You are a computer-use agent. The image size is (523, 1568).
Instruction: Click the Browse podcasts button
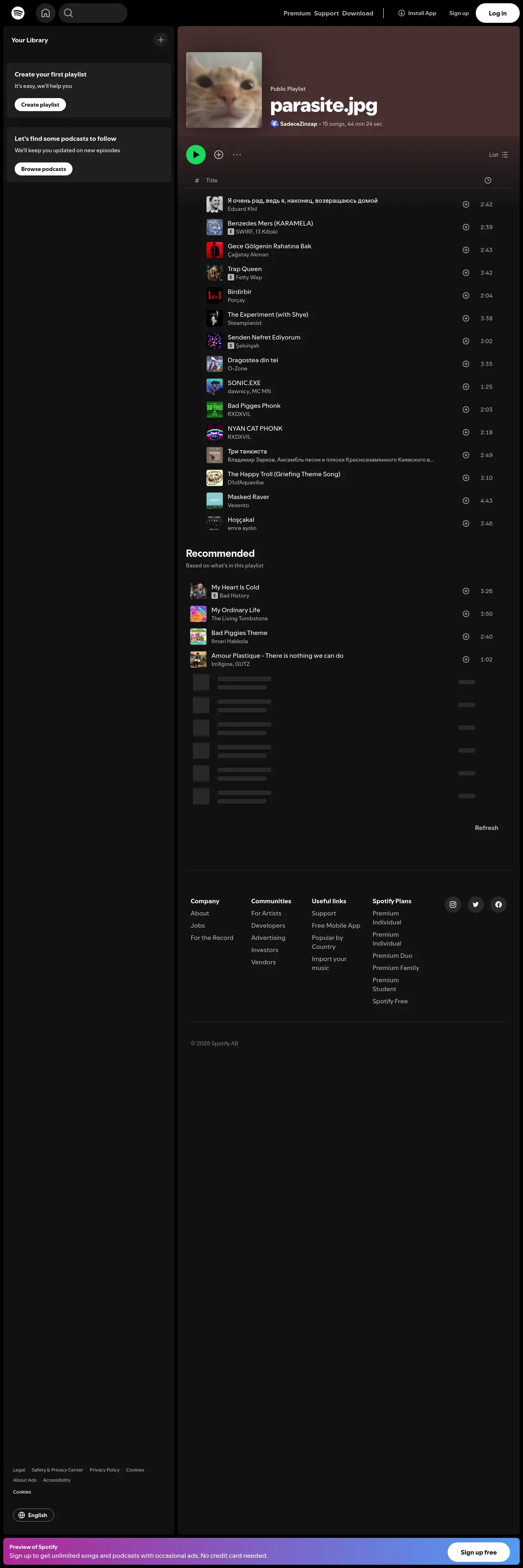coord(43,169)
